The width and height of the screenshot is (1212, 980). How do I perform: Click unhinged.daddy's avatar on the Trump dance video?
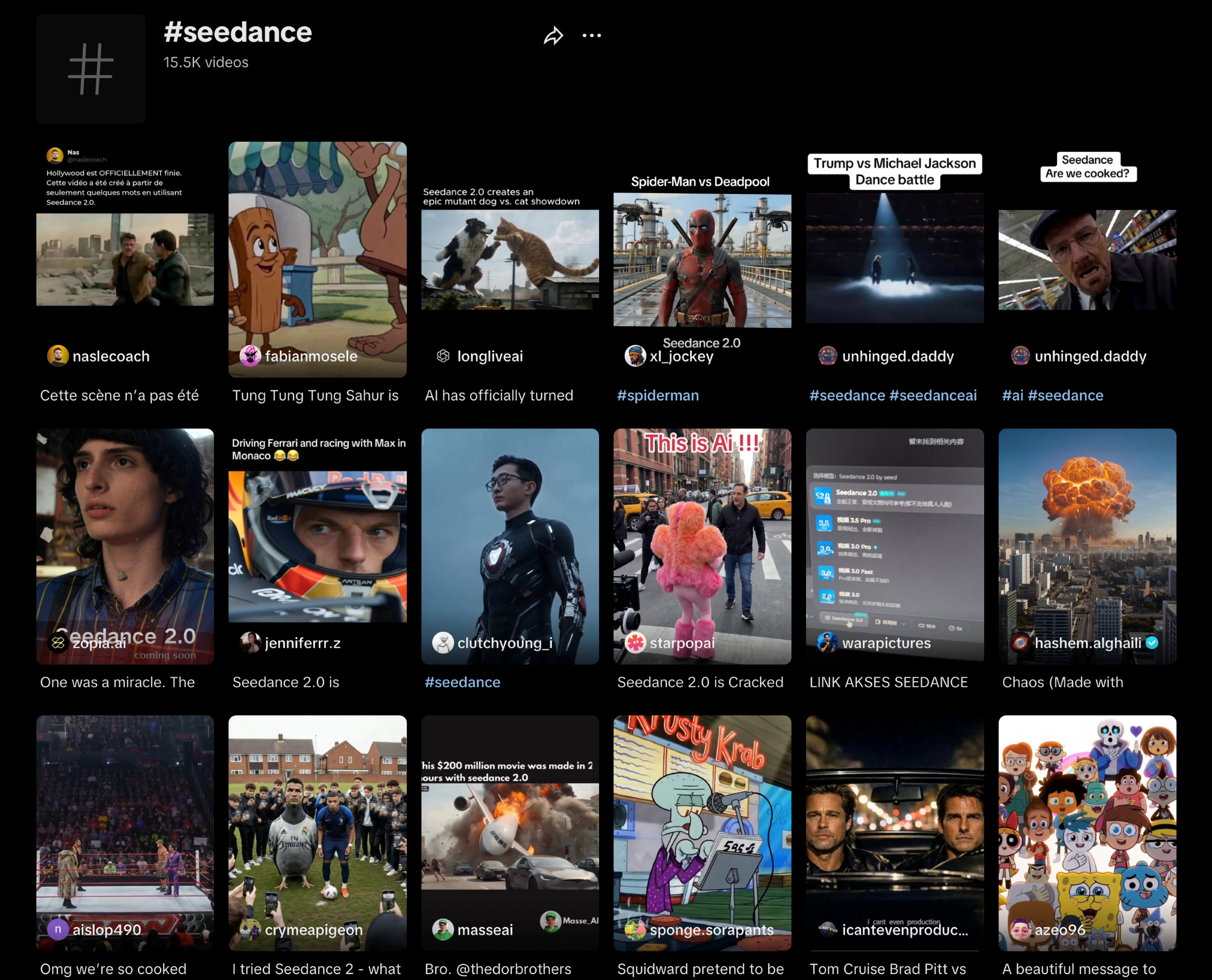tap(828, 356)
